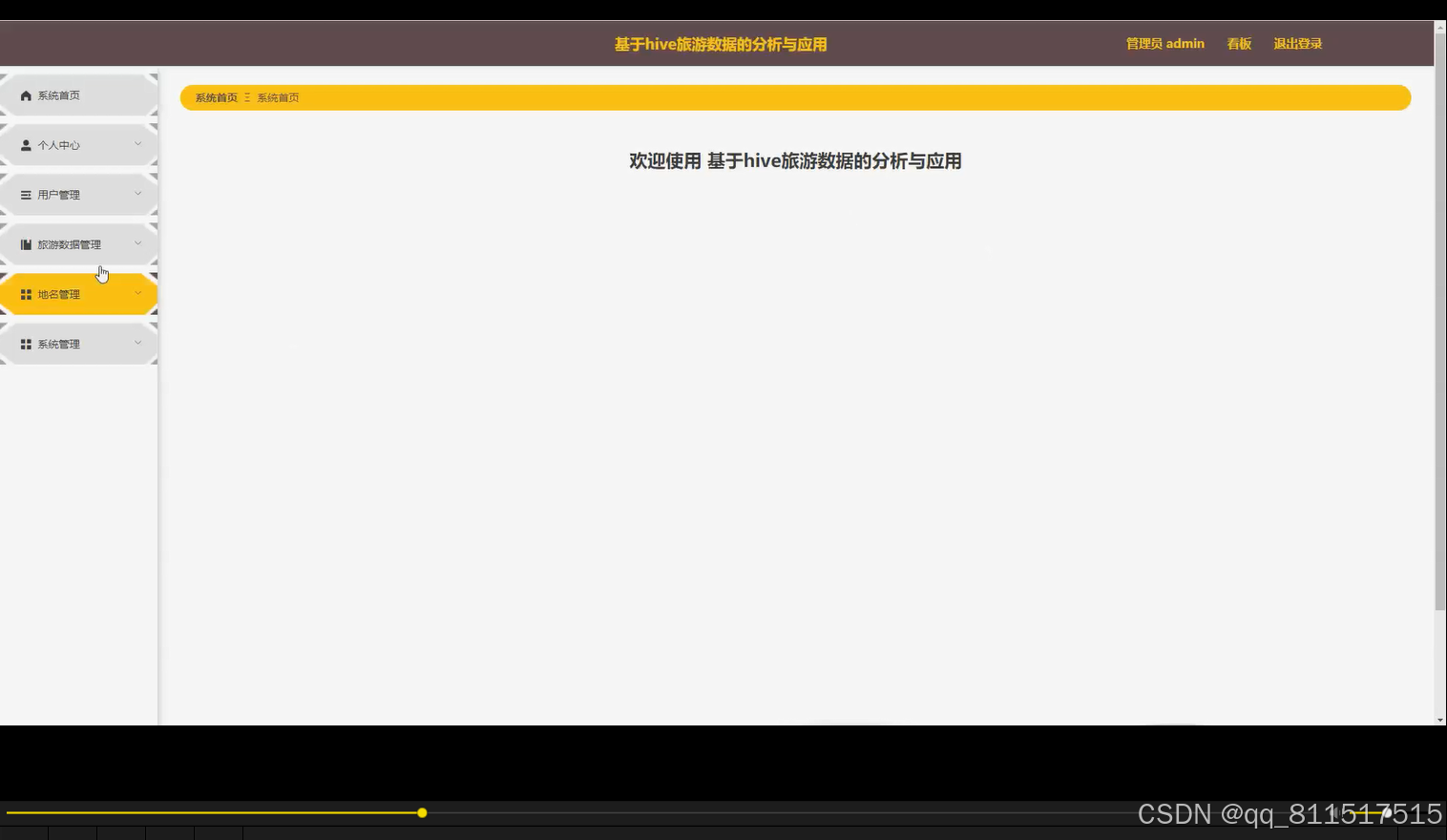The height and width of the screenshot is (840, 1447).
Task: Select the person icon on 个人中心
Action: 26,144
